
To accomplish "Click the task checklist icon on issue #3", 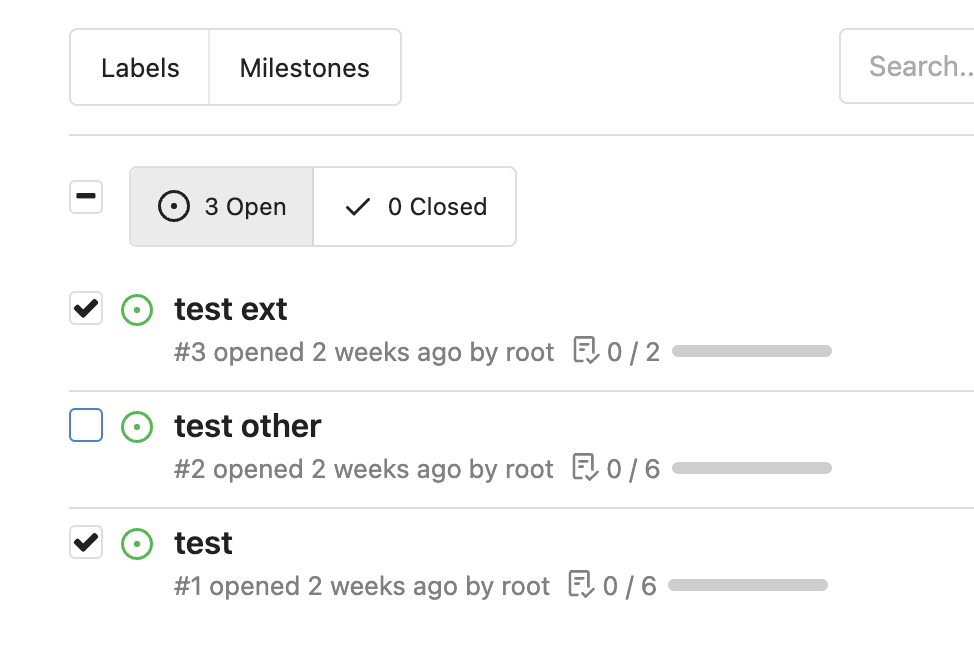I will pyautogui.click(x=586, y=350).
